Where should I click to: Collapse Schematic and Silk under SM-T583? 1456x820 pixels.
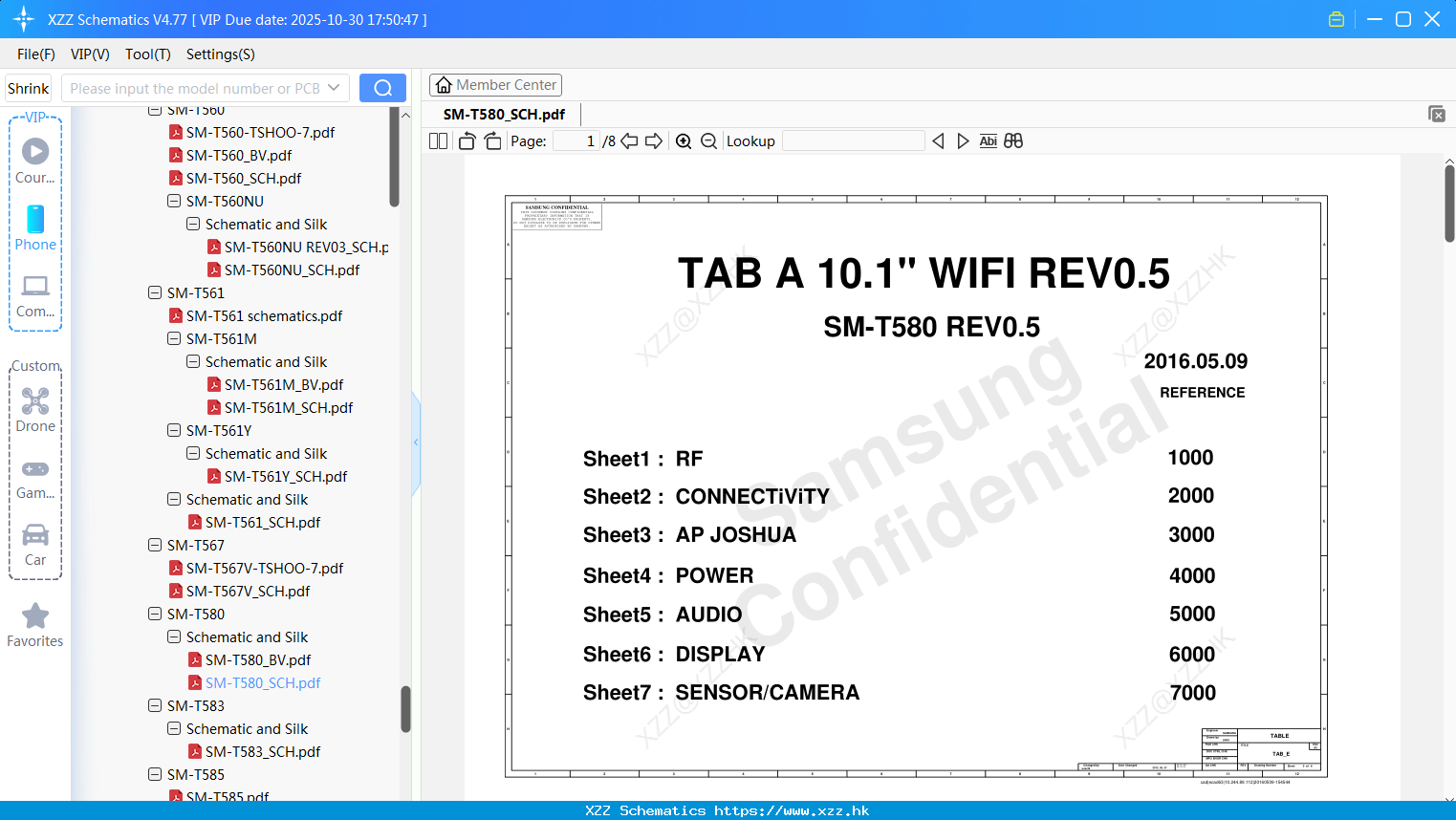[x=174, y=728]
